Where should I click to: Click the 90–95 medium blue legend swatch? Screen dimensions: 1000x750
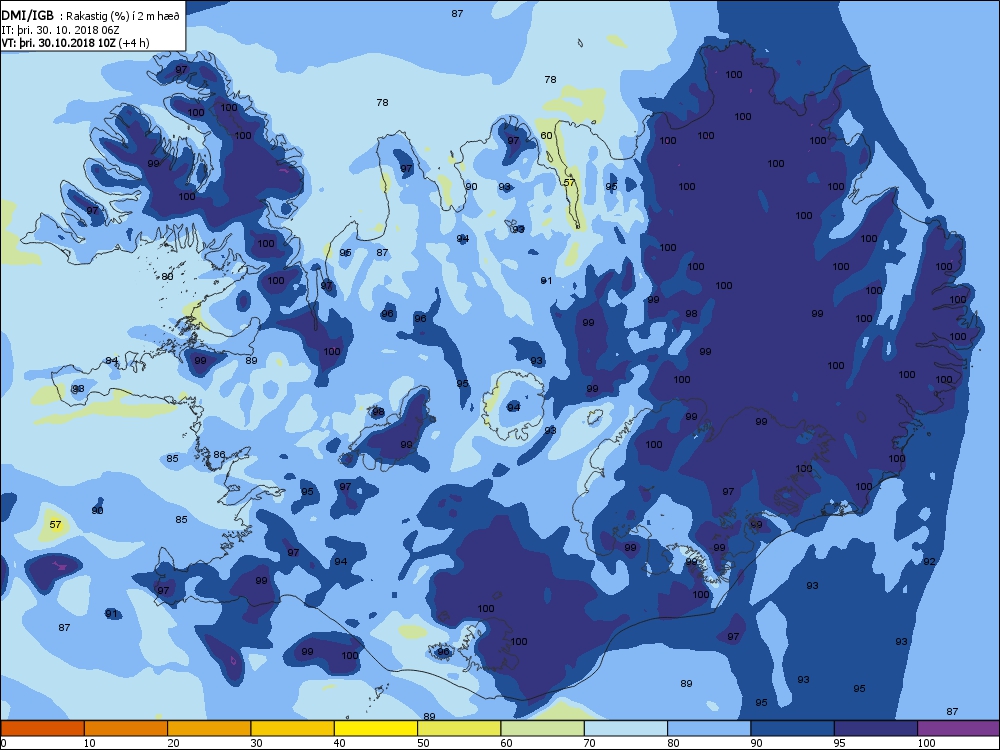(793, 728)
